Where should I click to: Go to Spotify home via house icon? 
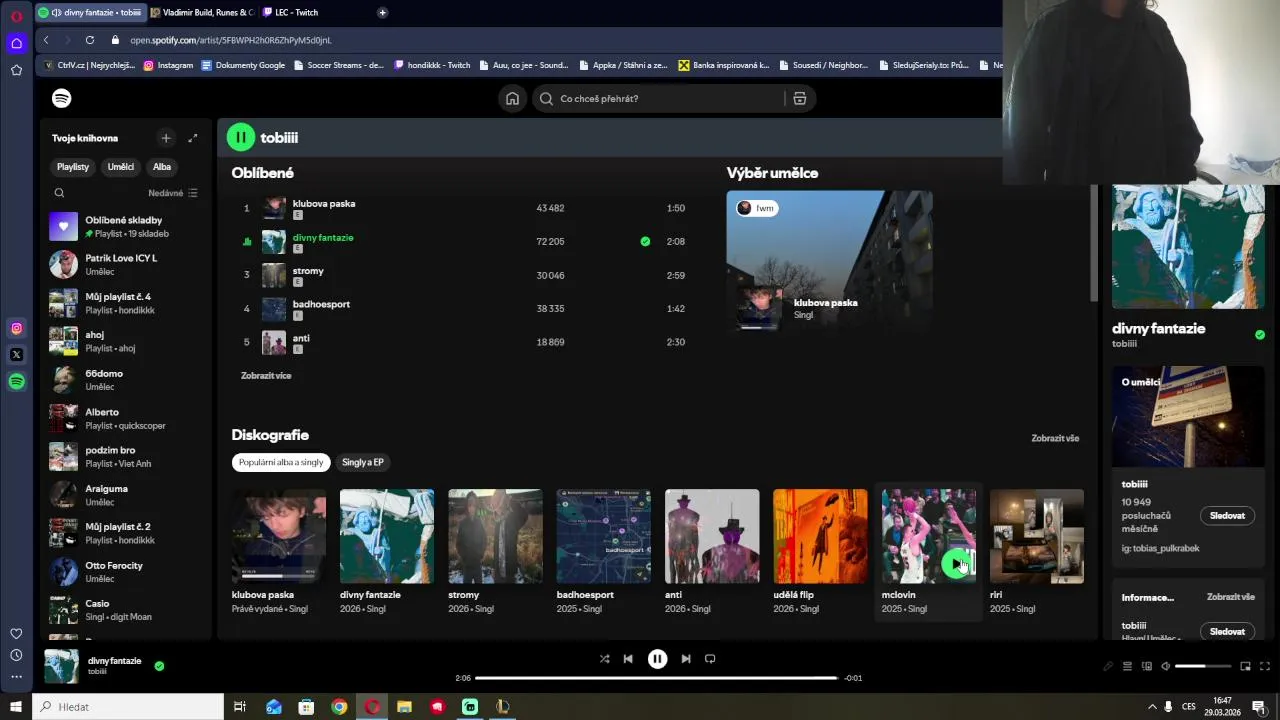(x=512, y=98)
